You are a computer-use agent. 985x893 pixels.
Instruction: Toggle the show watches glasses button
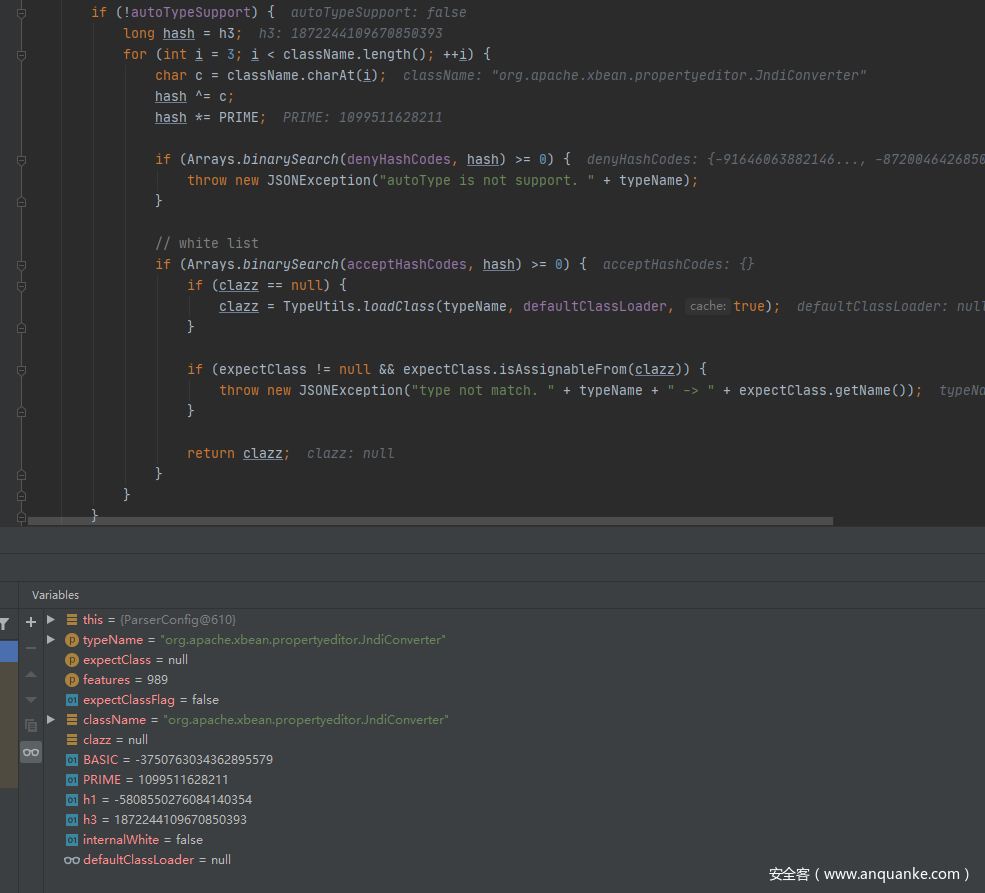(31, 752)
